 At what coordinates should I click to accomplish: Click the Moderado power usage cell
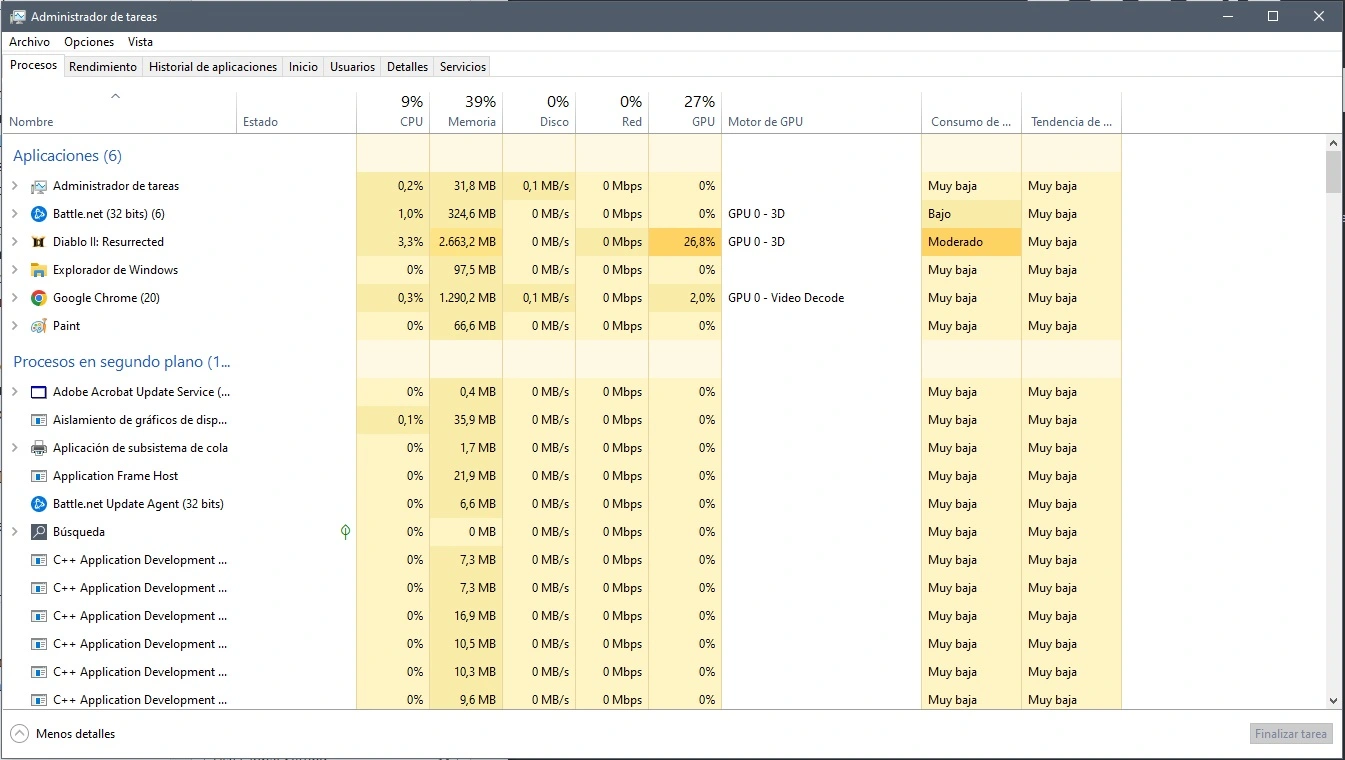click(971, 242)
